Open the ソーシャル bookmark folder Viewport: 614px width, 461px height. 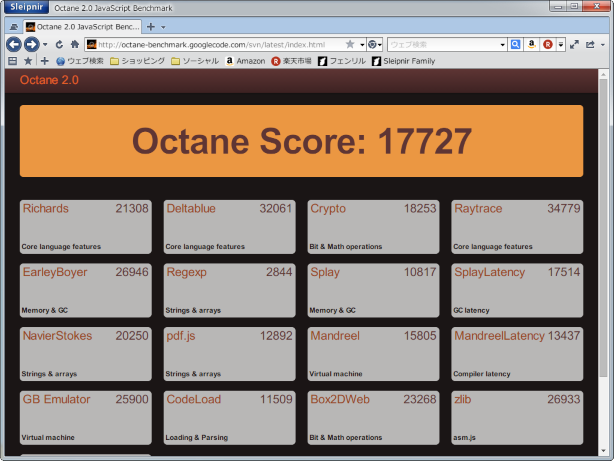(x=195, y=61)
